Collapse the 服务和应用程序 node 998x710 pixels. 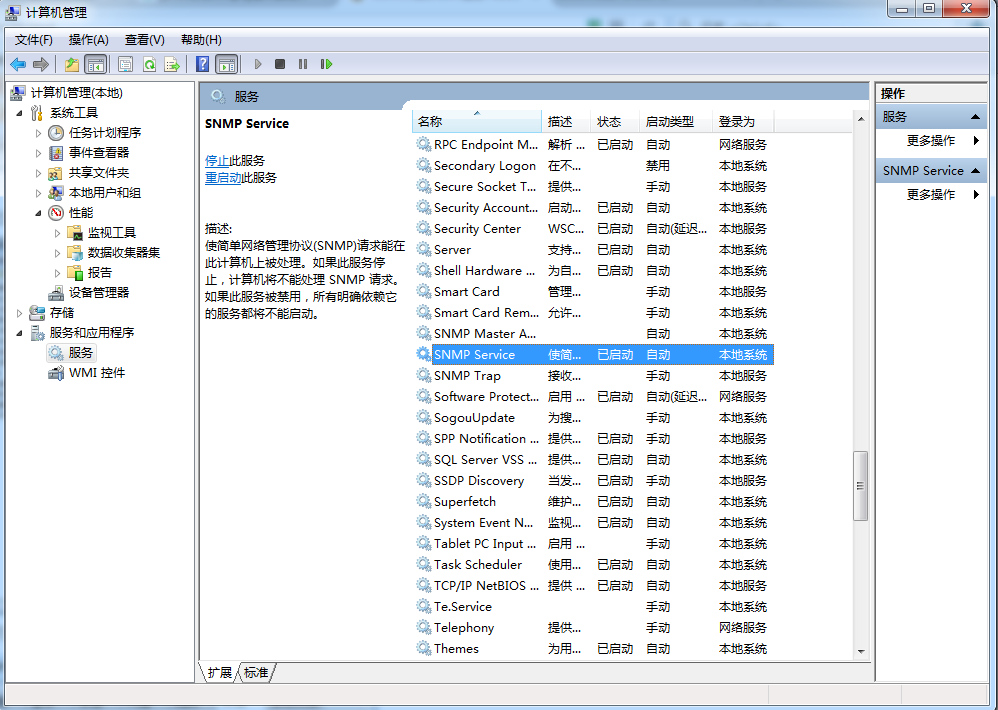point(19,333)
